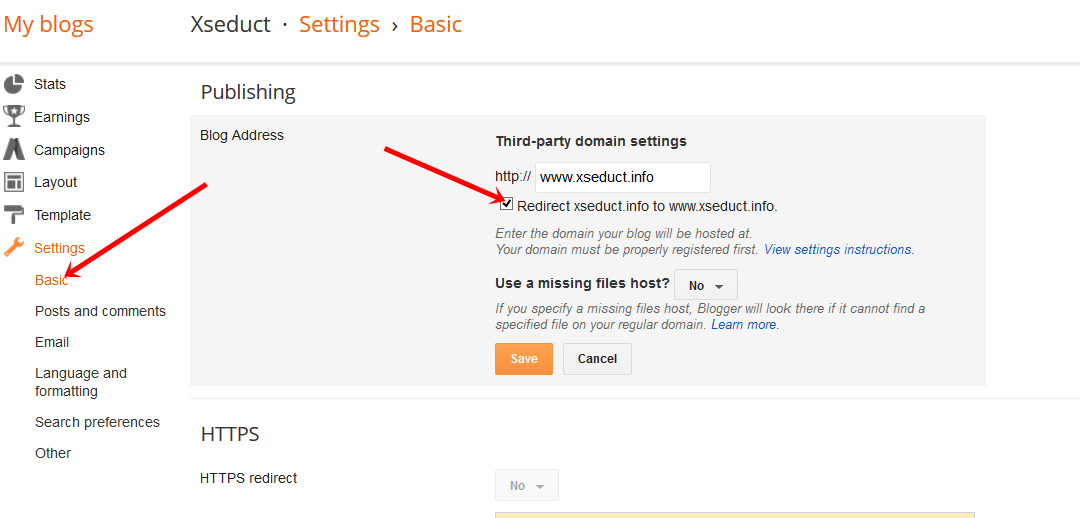Viewport: 1080px width, 518px height.
Task: Click the Settings wrench icon
Action: coord(14,247)
